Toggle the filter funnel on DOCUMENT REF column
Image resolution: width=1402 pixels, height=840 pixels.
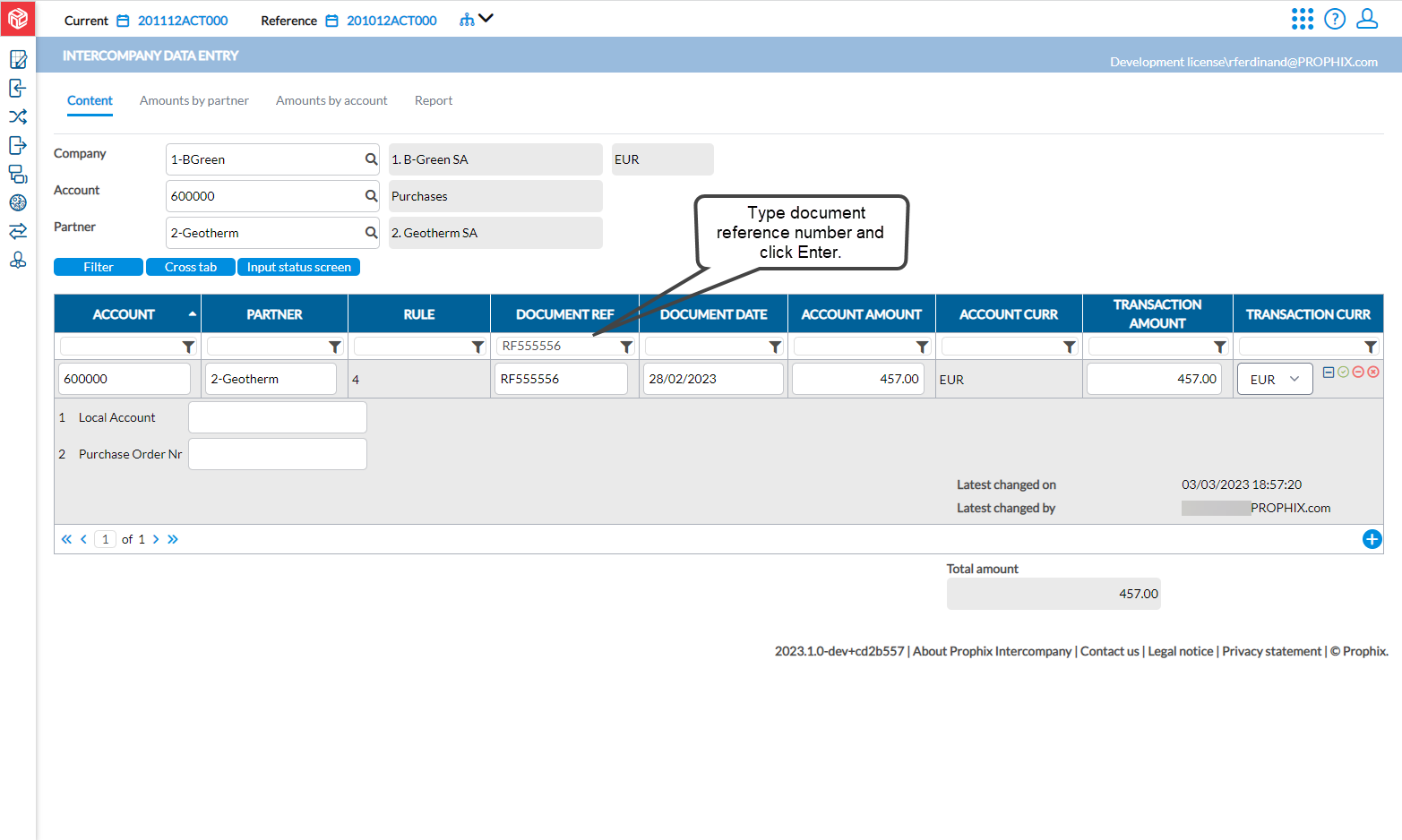pyautogui.click(x=626, y=346)
